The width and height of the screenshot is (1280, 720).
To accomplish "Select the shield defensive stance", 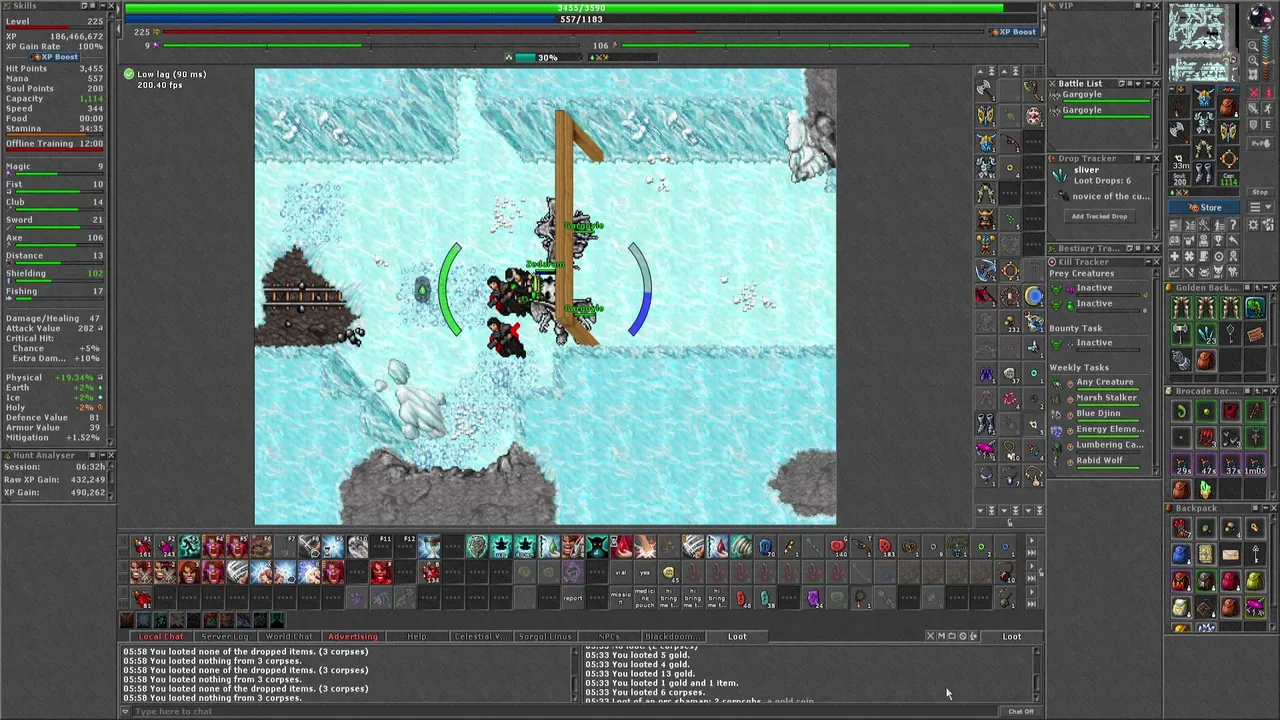I will coord(1253,125).
